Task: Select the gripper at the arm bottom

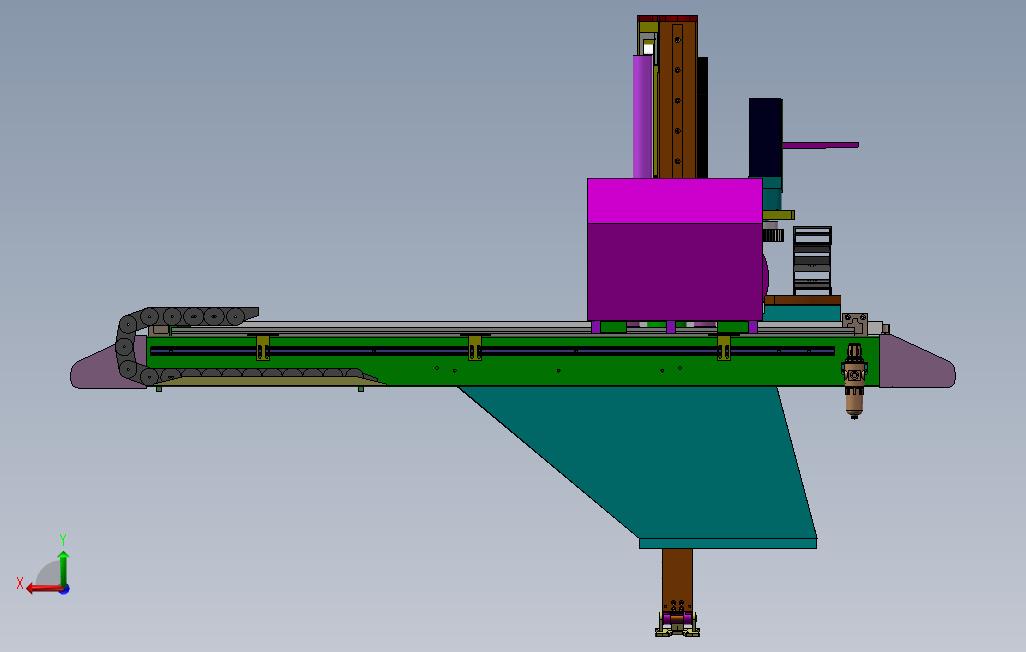Action: pyautogui.click(x=677, y=622)
